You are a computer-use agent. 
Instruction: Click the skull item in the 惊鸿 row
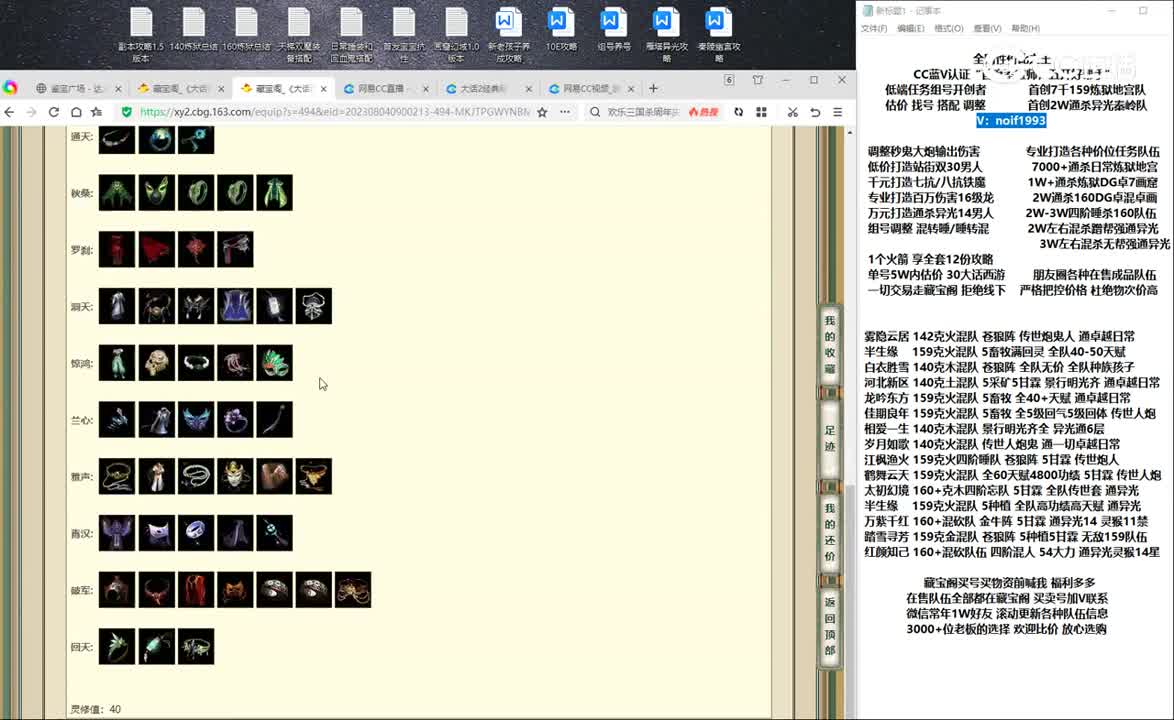point(156,363)
